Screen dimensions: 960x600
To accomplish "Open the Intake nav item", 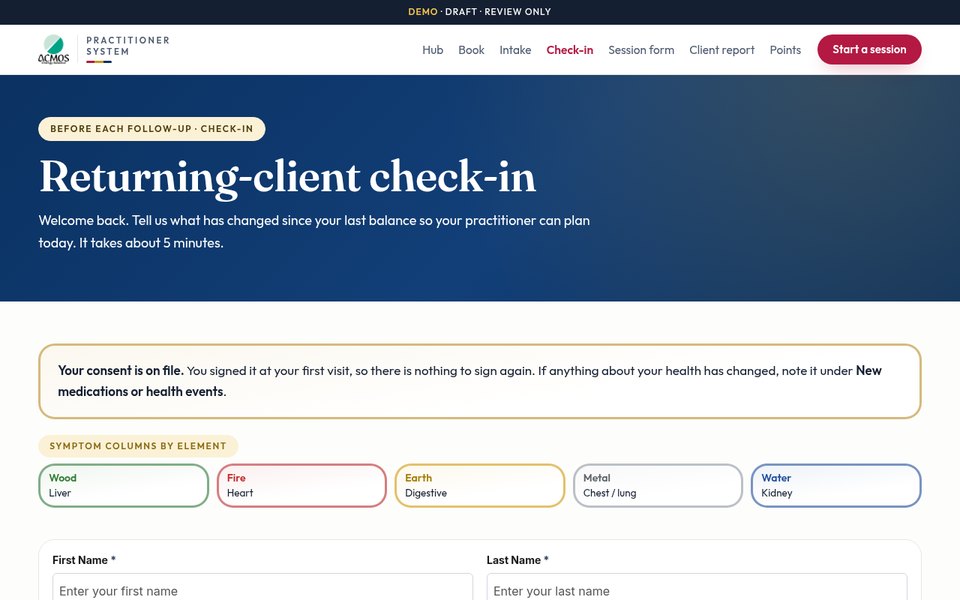I will click(x=515, y=50).
